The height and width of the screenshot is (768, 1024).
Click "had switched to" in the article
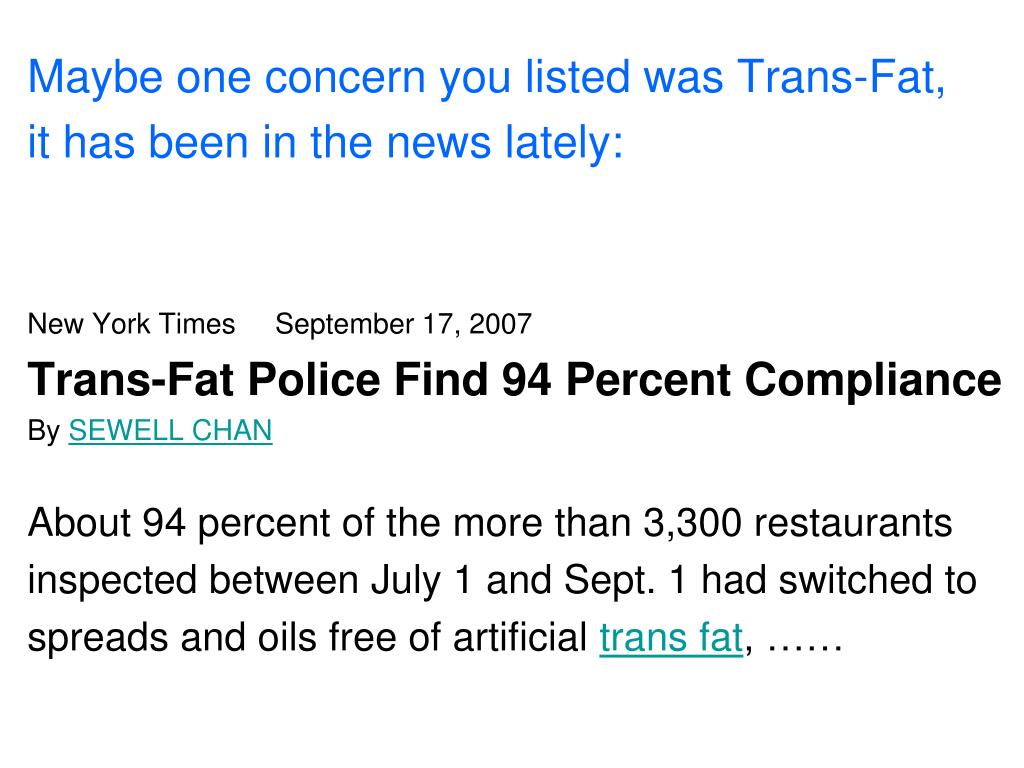tap(839, 581)
